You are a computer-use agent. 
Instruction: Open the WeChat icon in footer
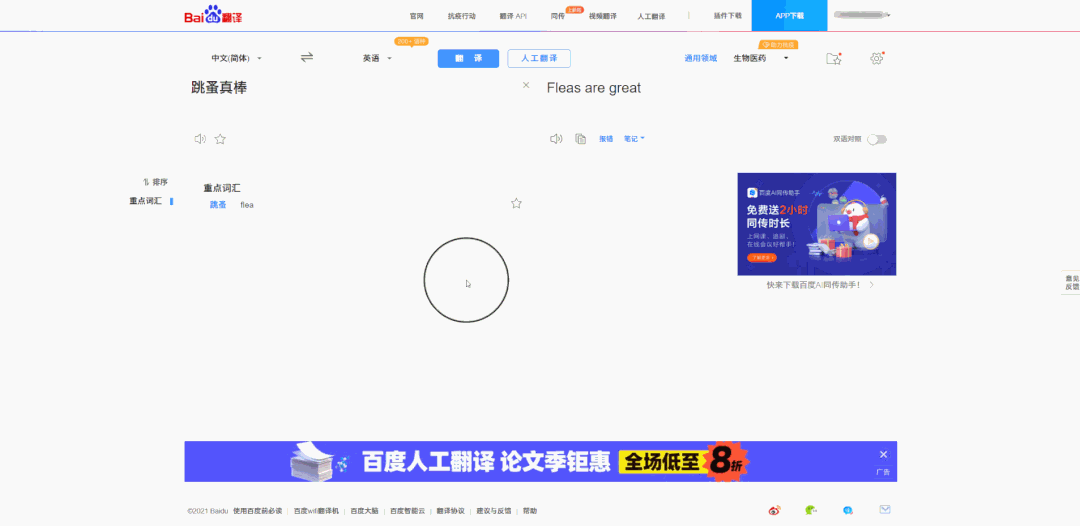(x=811, y=510)
